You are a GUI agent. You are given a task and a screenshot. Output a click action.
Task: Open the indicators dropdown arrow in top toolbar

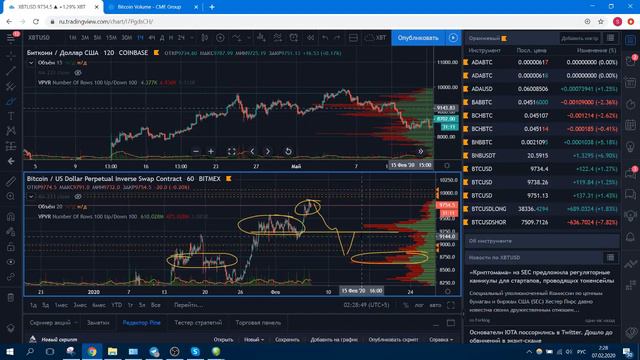(248, 38)
